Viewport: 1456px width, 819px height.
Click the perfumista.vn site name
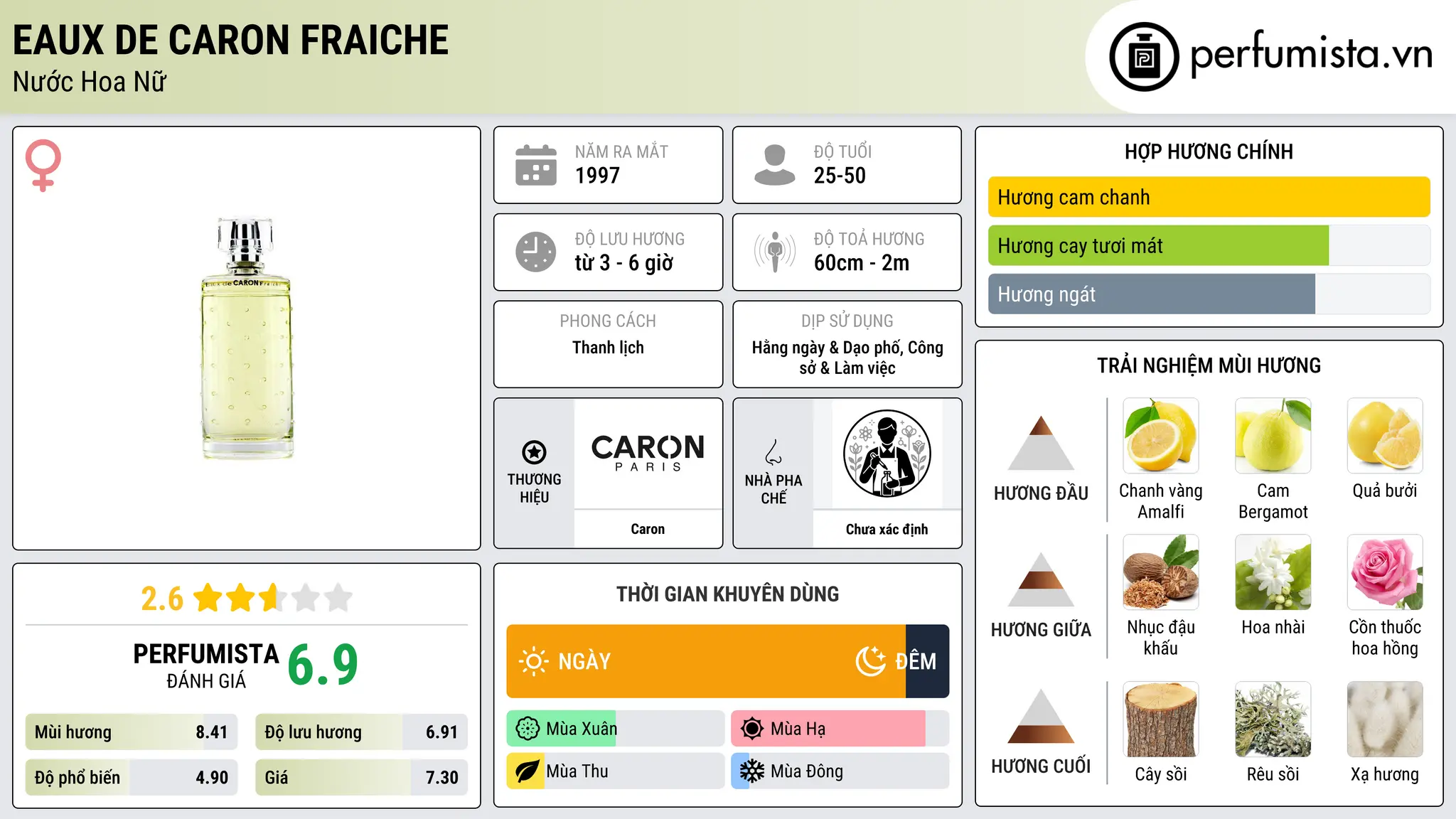[x=1311, y=54]
